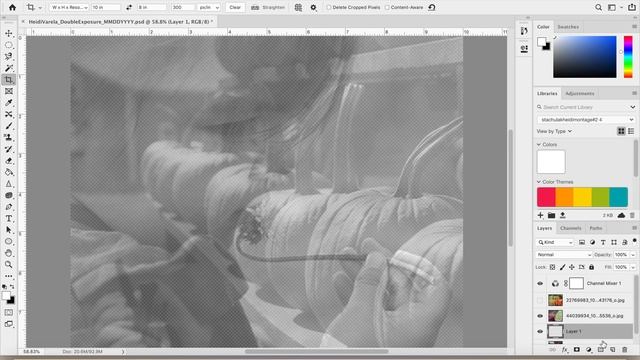The image size is (640, 360).
Task: Click the Share icon
Action: [632, 7]
